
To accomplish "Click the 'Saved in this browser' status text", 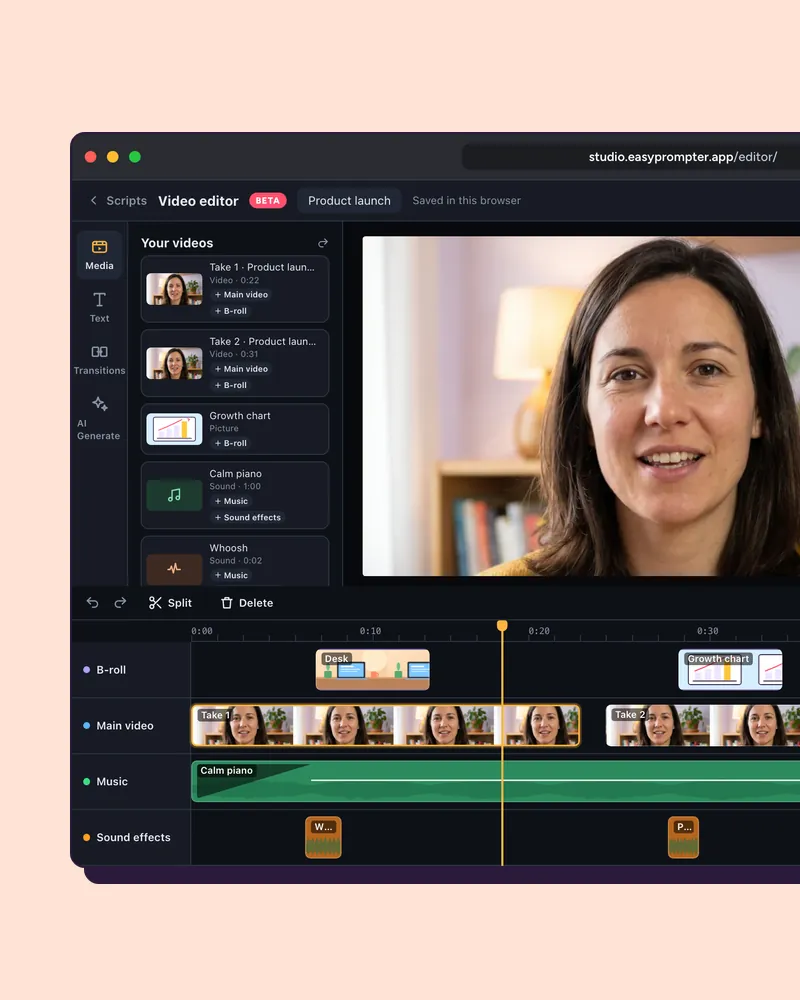I will click(x=466, y=200).
